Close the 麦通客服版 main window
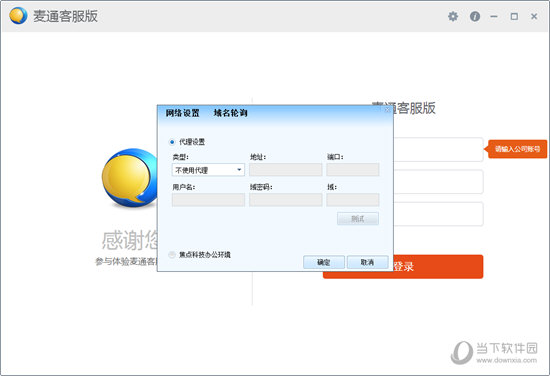The width and height of the screenshot is (550, 376). [534, 16]
